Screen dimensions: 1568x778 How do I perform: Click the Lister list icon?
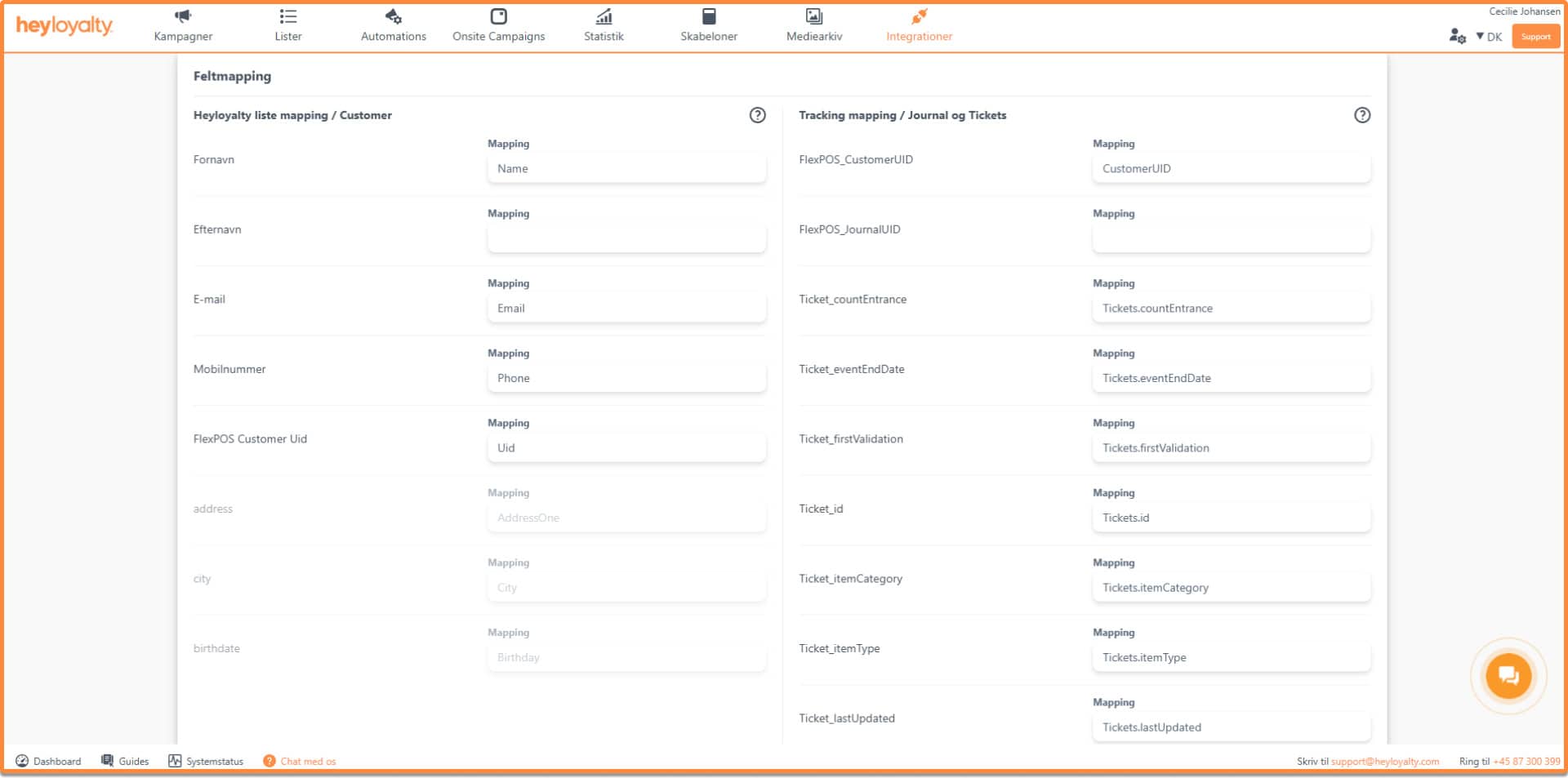coord(287,16)
